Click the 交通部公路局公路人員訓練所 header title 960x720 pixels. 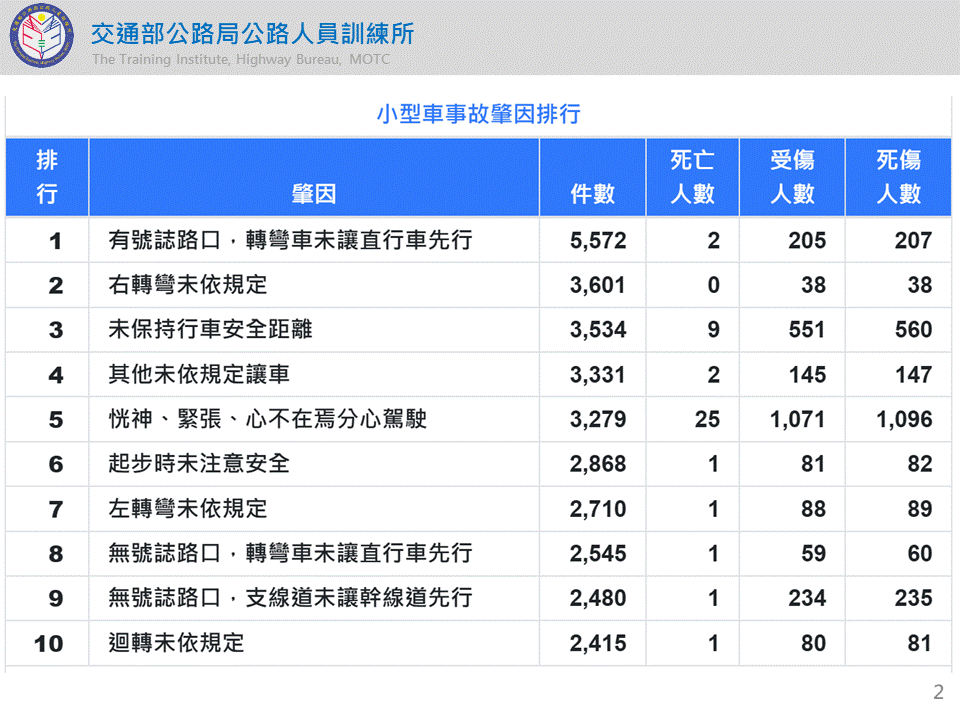252,33
